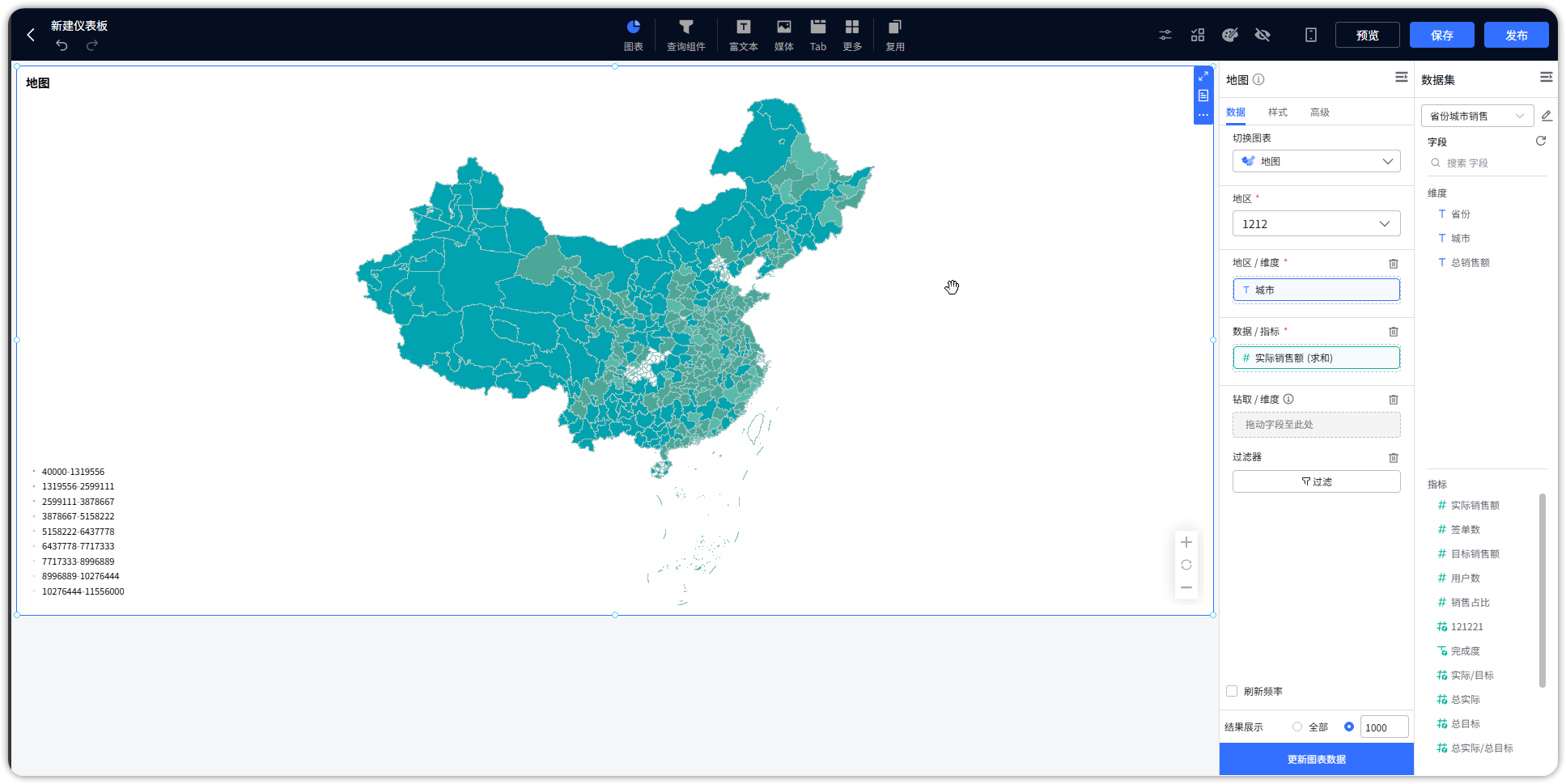Refresh the 字段 list in dataset panel
Viewport: 1566px width, 784px height.
(1540, 141)
